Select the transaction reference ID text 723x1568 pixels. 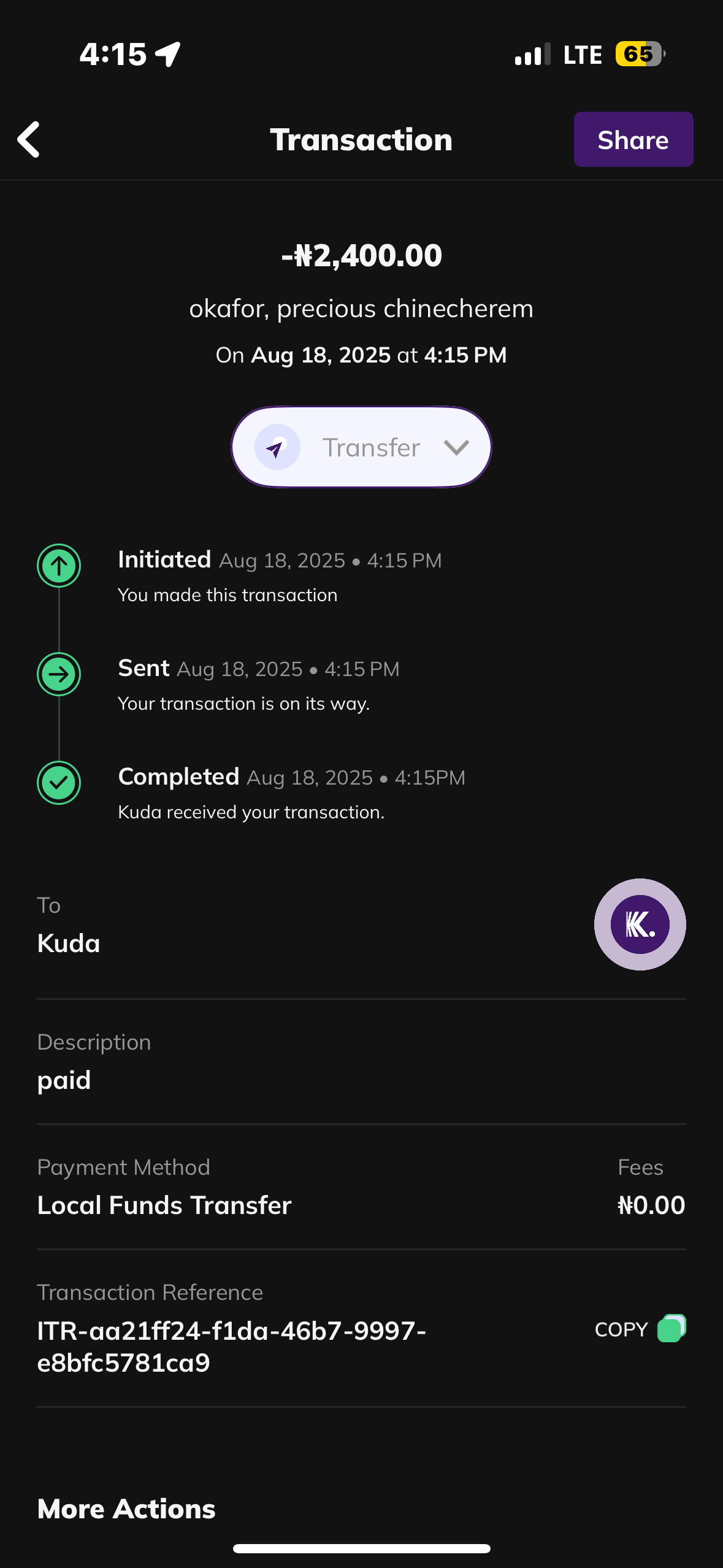231,1347
